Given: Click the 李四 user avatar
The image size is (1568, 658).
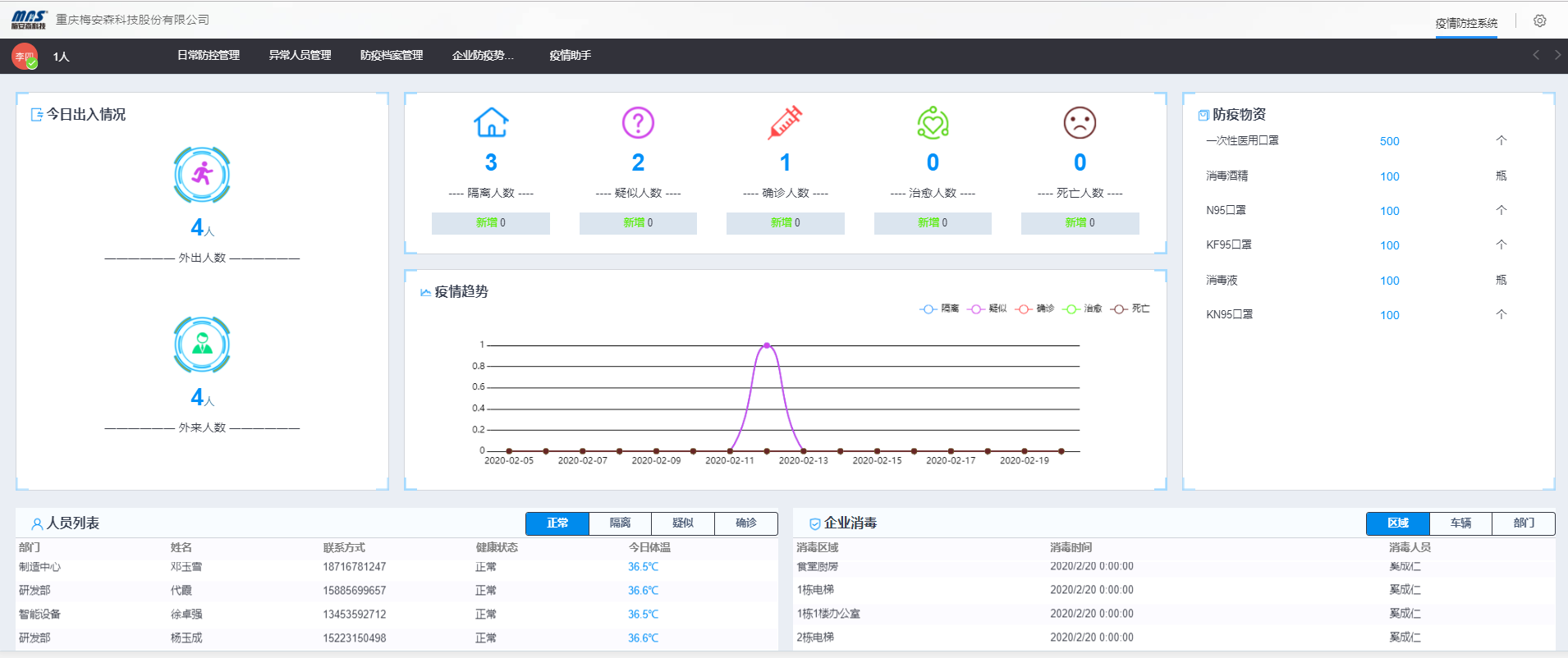Looking at the screenshot, I should (25, 57).
